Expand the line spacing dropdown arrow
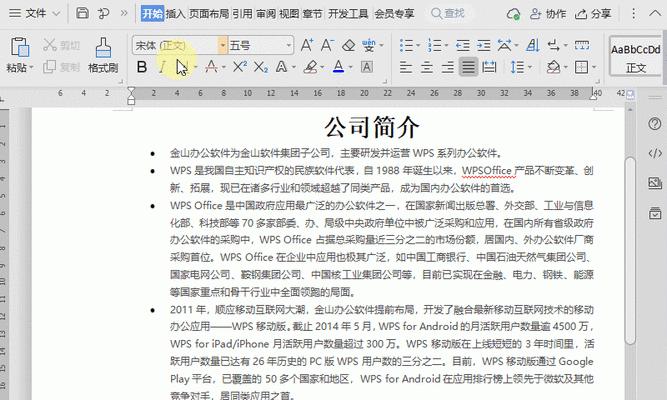This screenshot has height=400, width=667. click(530, 67)
